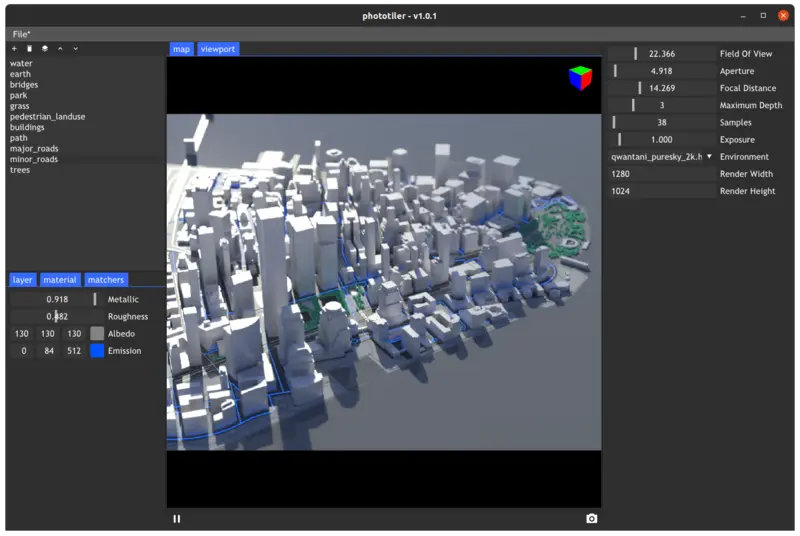Click the Focal Distance slider
Image resolution: width=800 pixels, height=536 pixels.
[662, 88]
